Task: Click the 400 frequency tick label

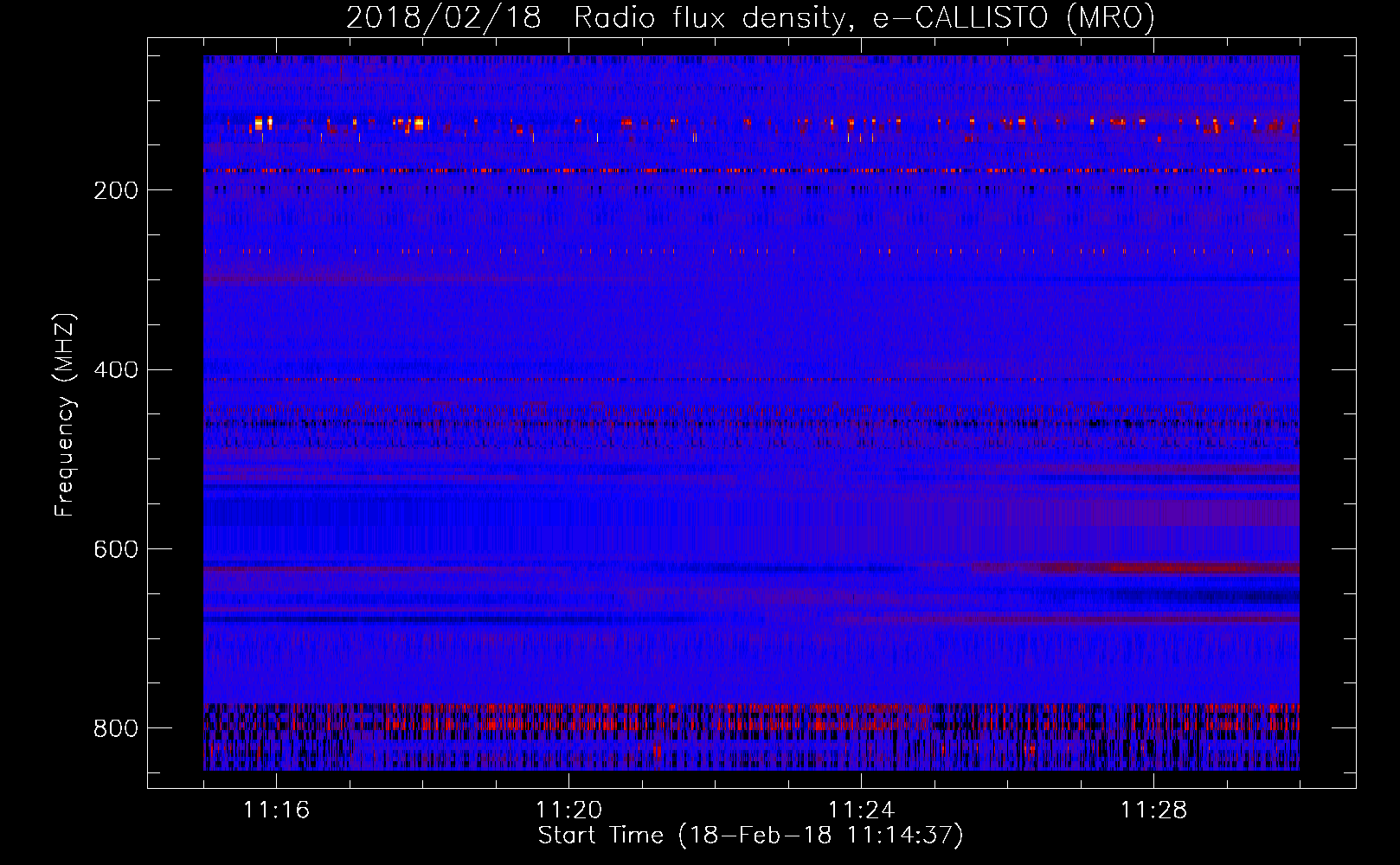Action: pos(116,370)
